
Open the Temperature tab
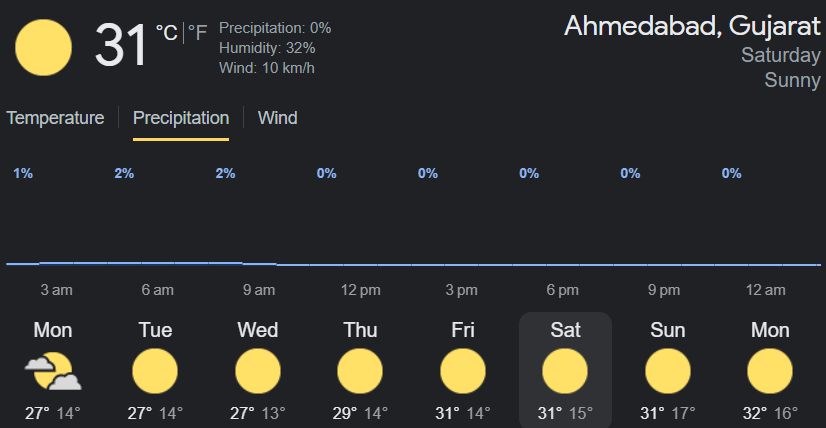tap(55, 118)
